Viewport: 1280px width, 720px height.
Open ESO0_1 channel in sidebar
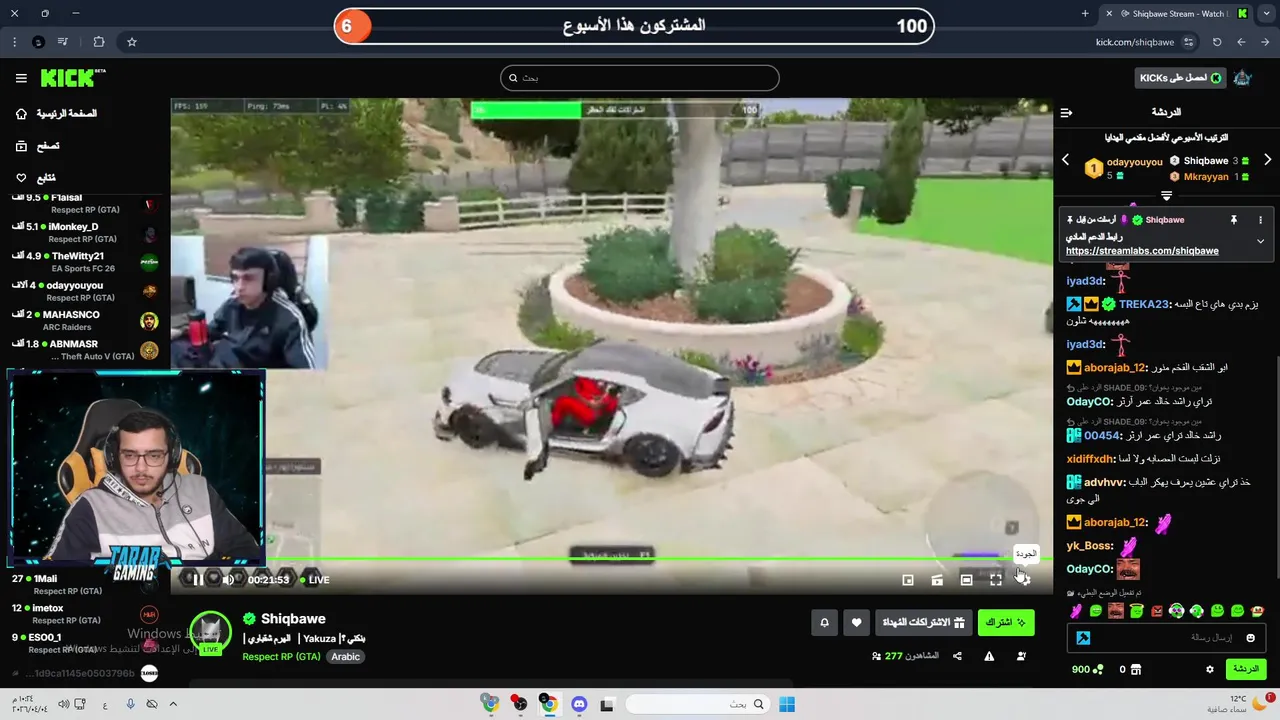tap(85, 643)
